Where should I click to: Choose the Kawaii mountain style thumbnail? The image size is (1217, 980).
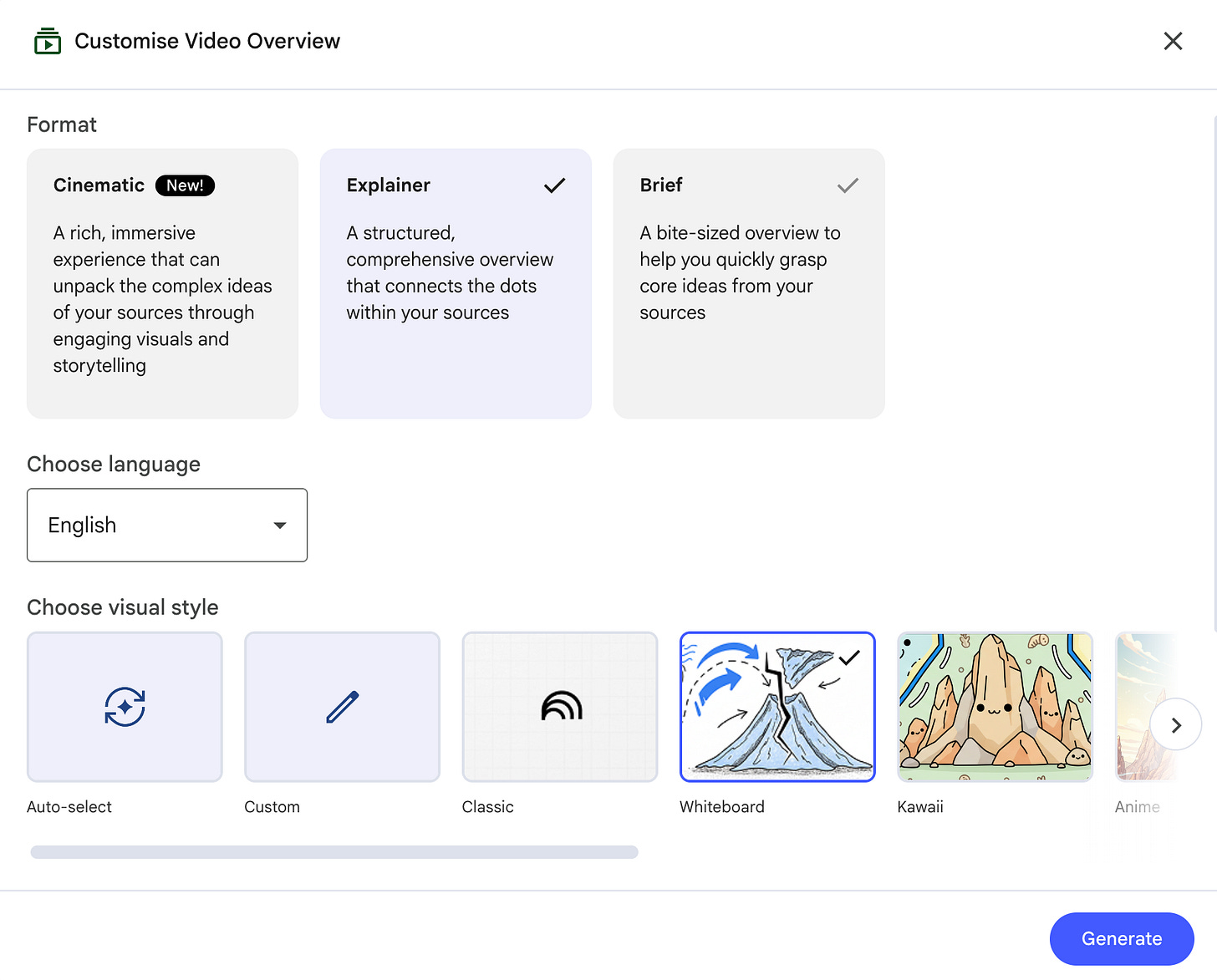point(995,707)
